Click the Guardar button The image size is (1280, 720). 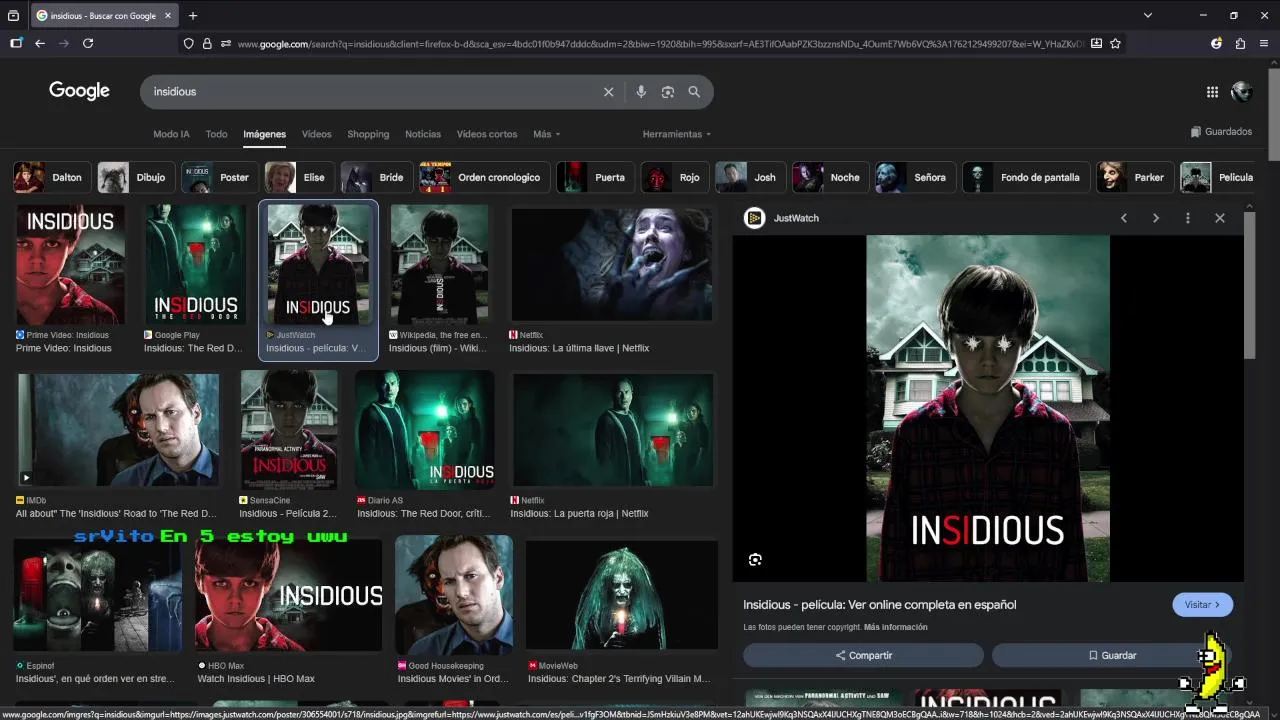click(x=1112, y=656)
